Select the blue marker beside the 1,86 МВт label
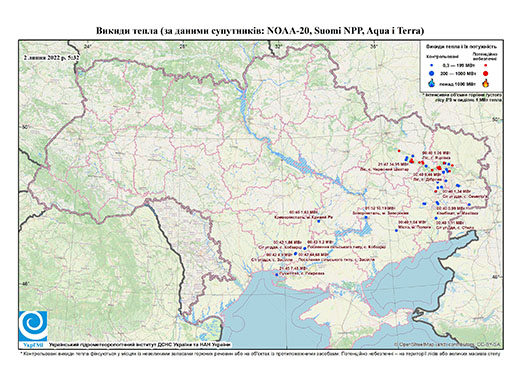 pos(305,248)
